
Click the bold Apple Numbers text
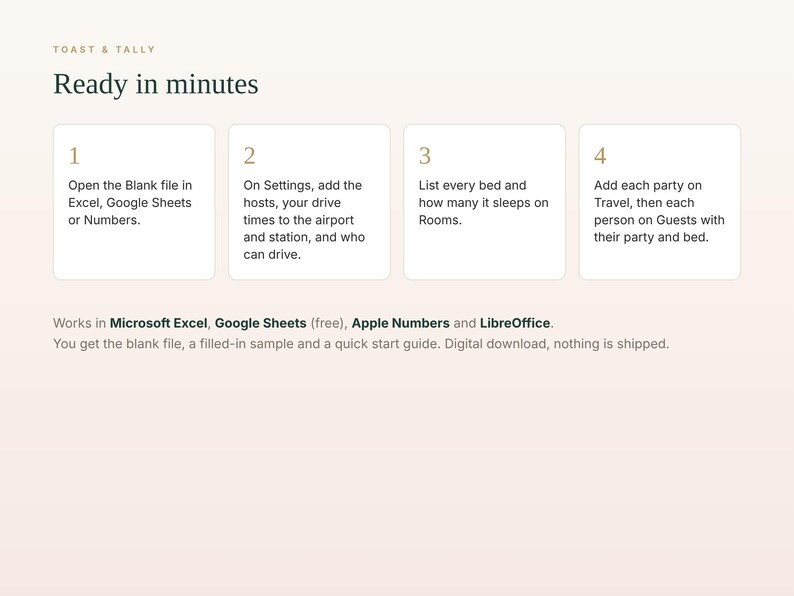(x=401, y=323)
